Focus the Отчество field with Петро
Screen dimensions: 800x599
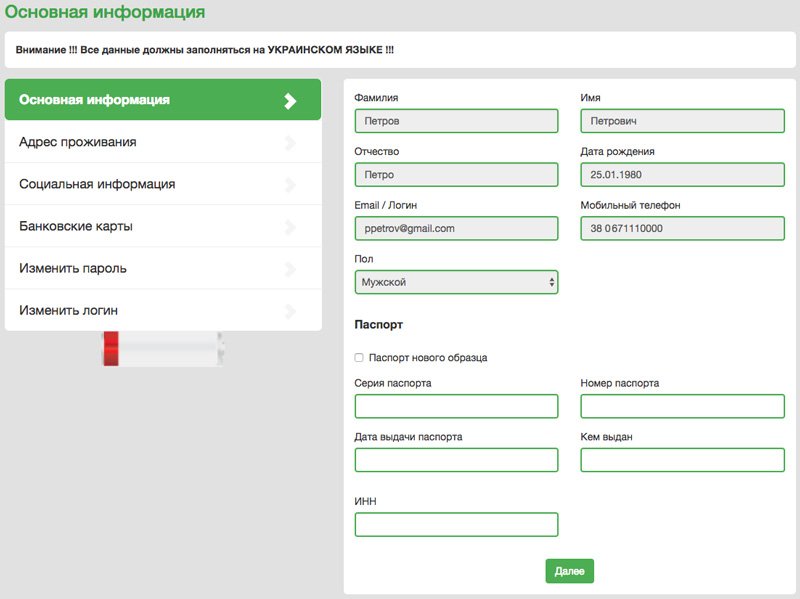pyautogui.click(x=456, y=174)
